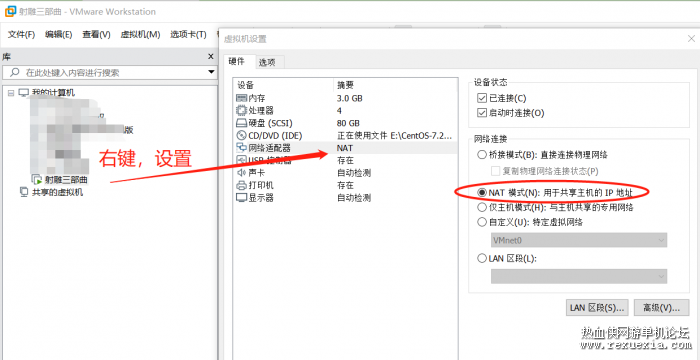
Task: Click the network adapter icon
Action: pos(241,148)
